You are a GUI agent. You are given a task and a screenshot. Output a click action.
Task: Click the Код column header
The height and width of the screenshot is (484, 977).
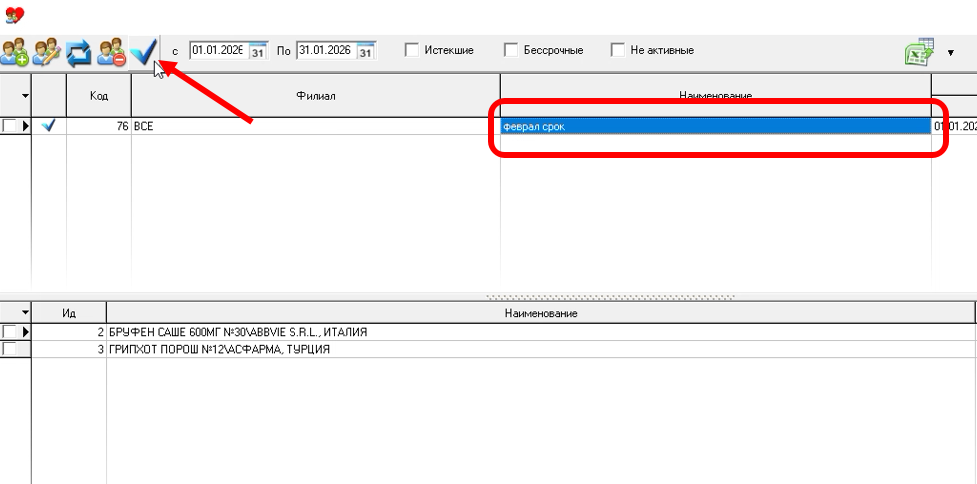(98, 95)
